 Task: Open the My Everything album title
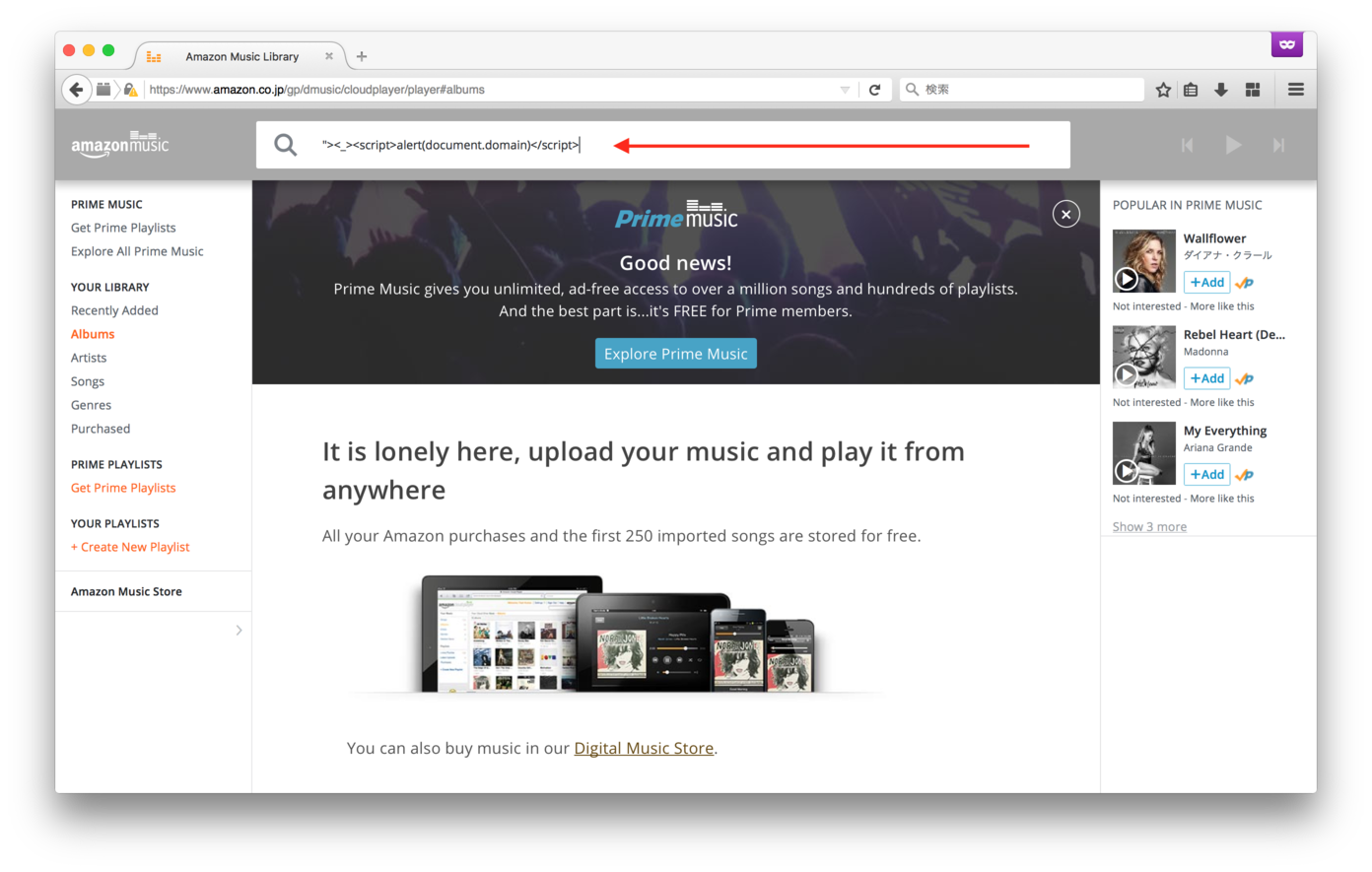click(x=1225, y=431)
